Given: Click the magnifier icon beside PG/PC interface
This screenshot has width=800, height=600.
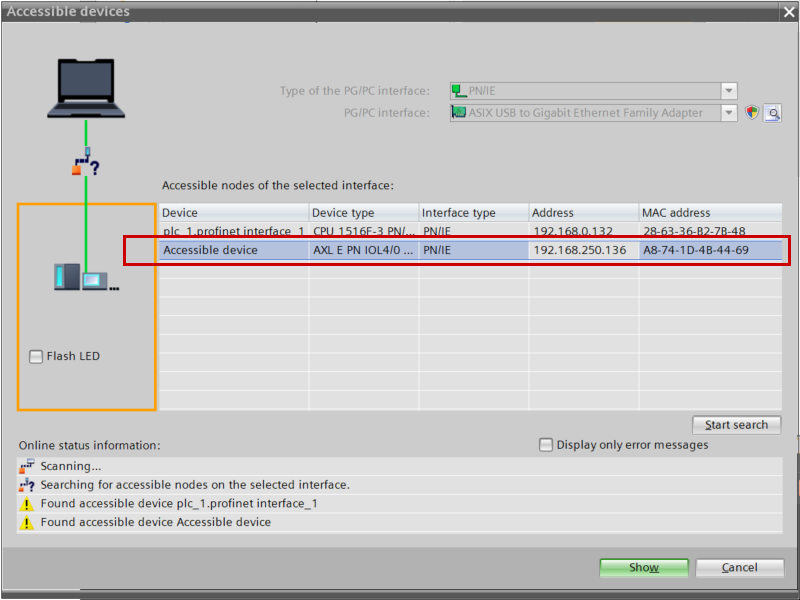Looking at the screenshot, I should tap(772, 113).
